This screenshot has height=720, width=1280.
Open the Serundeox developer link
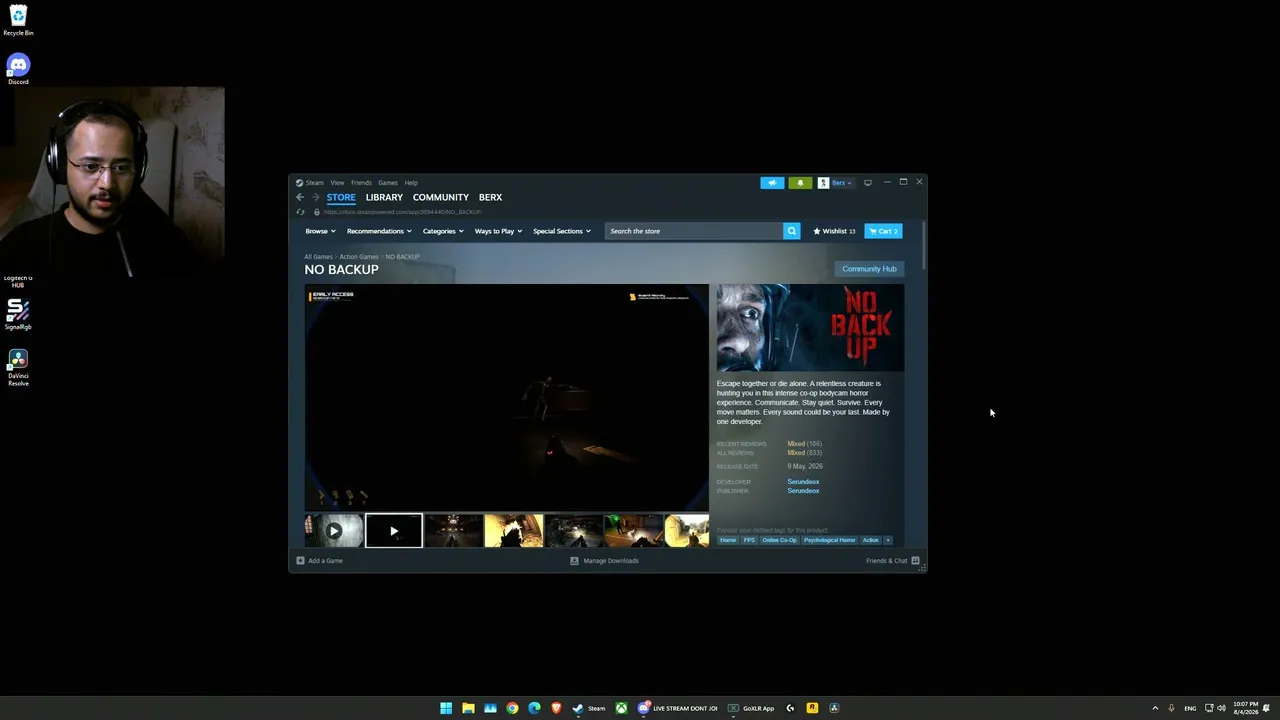(803, 482)
